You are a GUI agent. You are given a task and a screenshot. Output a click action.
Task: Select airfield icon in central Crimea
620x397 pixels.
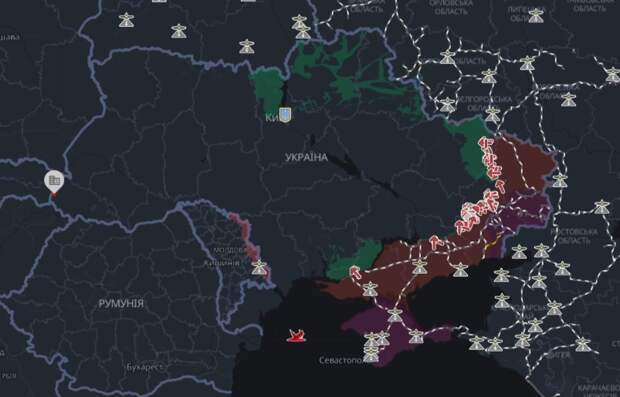395,315
